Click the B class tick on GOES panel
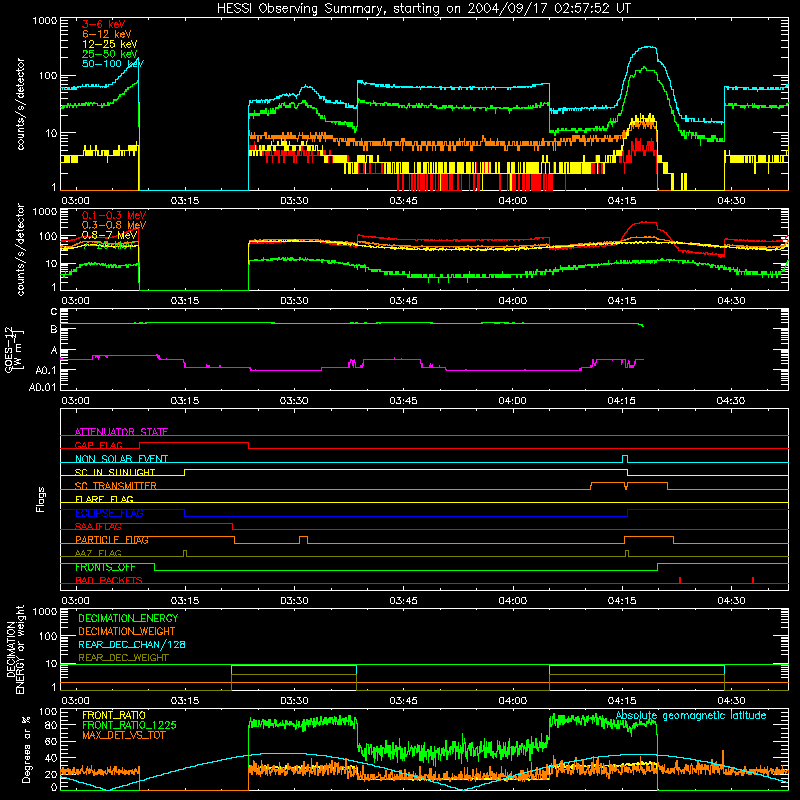This screenshot has height=800, width=800. [x=54, y=329]
